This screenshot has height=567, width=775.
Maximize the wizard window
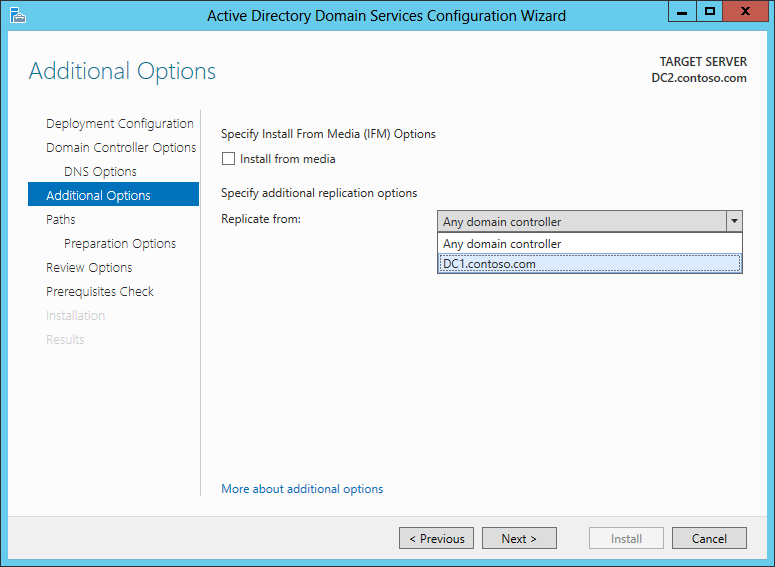tap(710, 12)
